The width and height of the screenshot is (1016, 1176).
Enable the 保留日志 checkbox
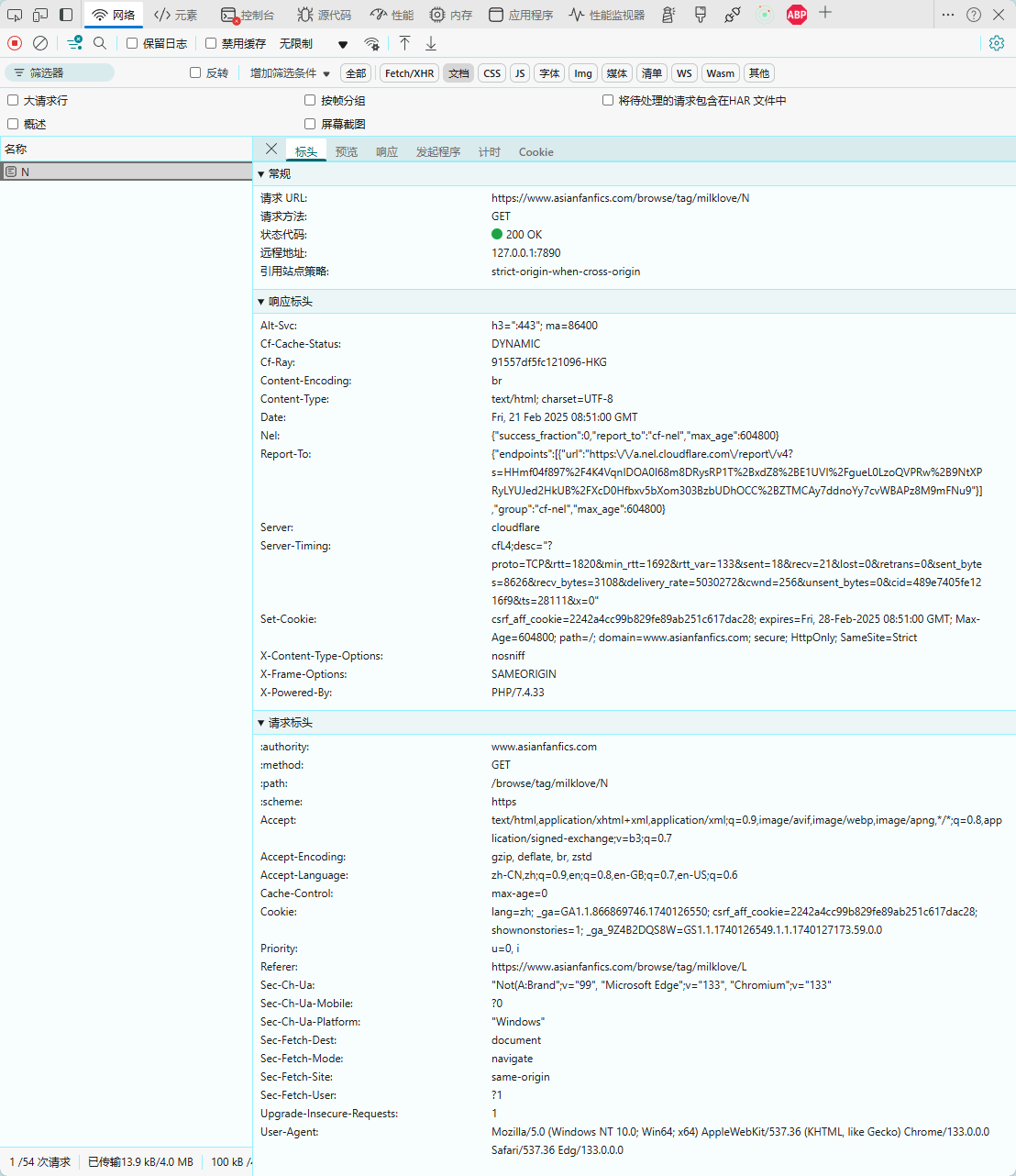pyautogui.click(x=132, y=43)
